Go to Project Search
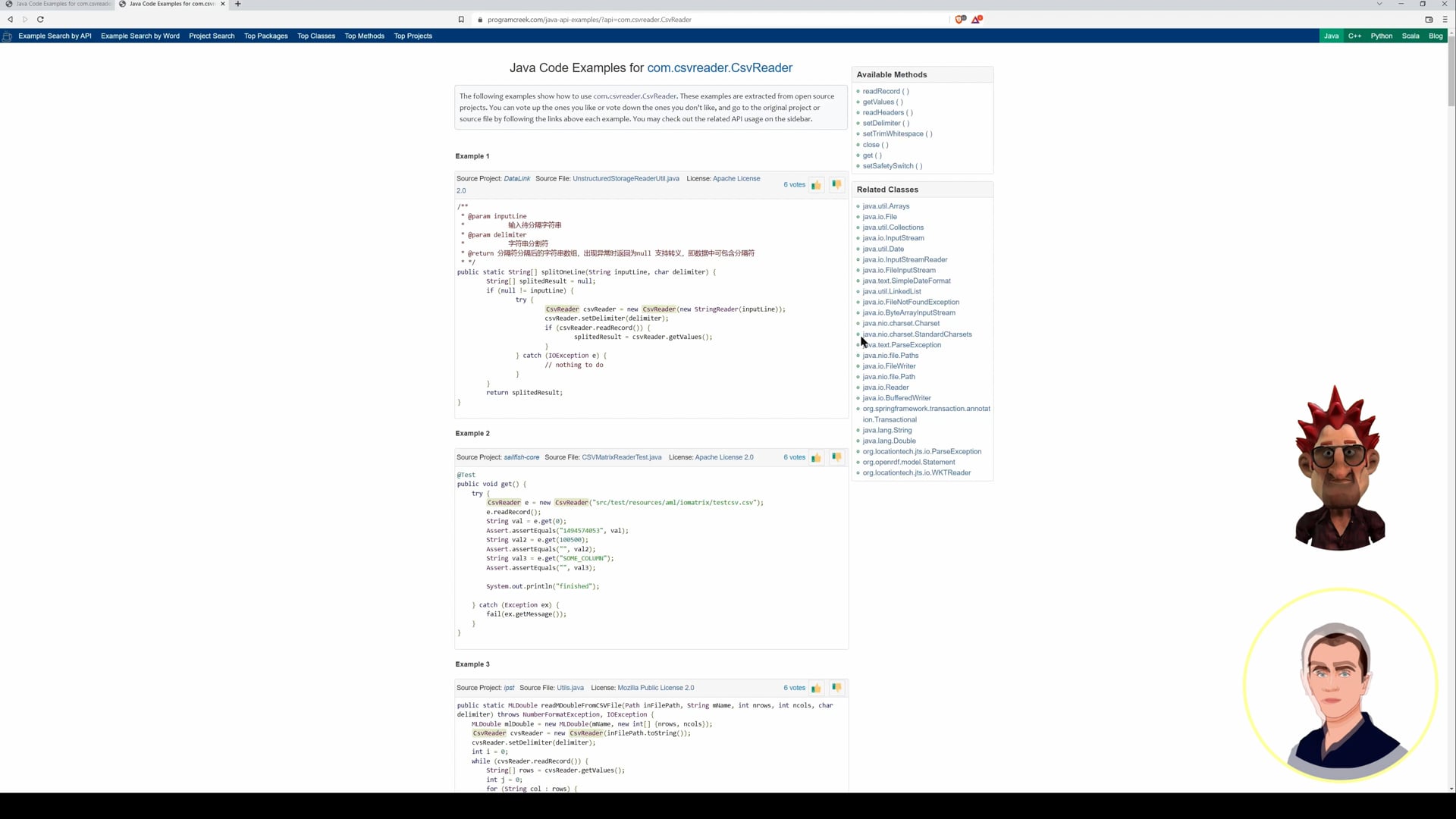The image size is (1456, 819). (212, 36)
